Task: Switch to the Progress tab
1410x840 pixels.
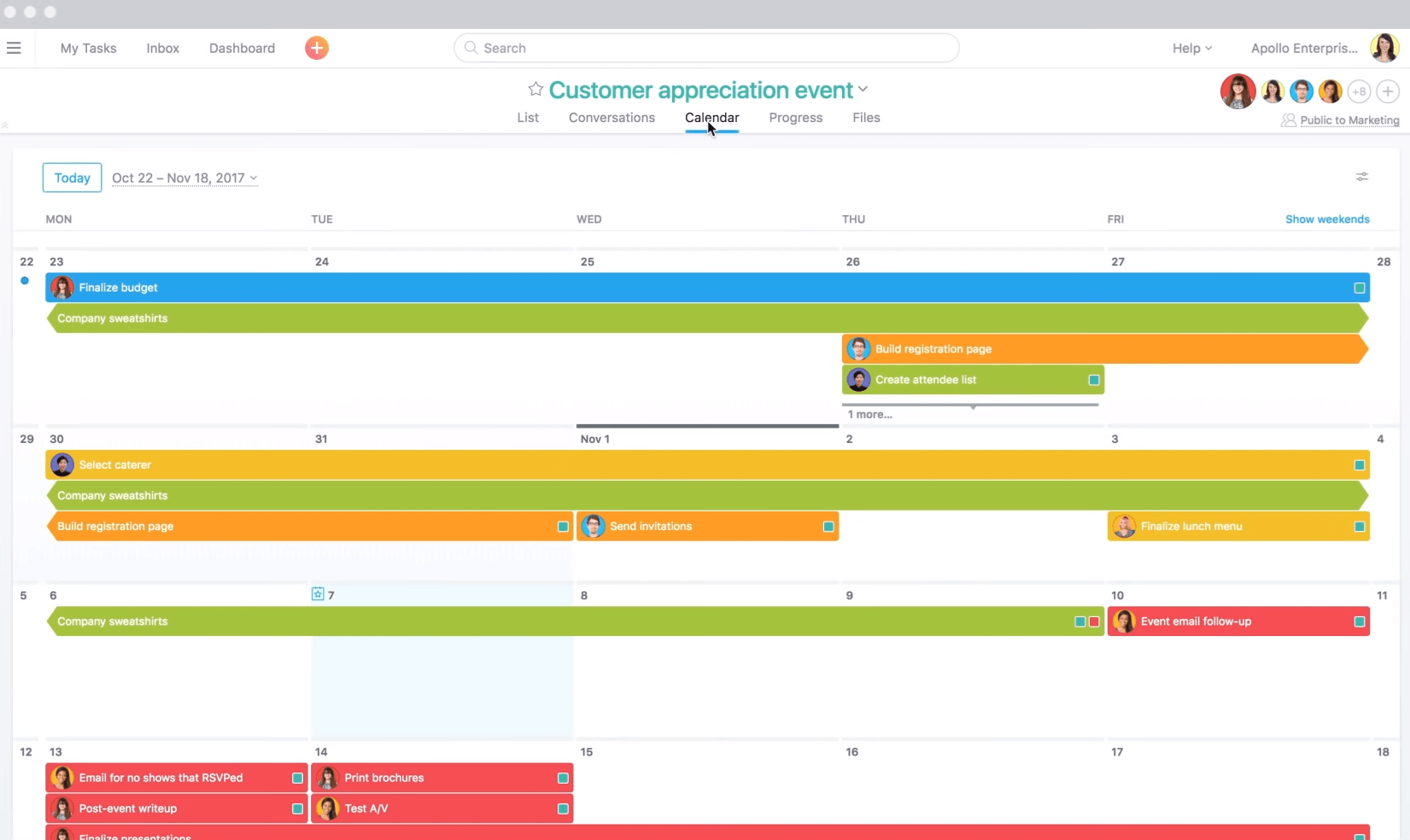Action: tap(795, 118)
